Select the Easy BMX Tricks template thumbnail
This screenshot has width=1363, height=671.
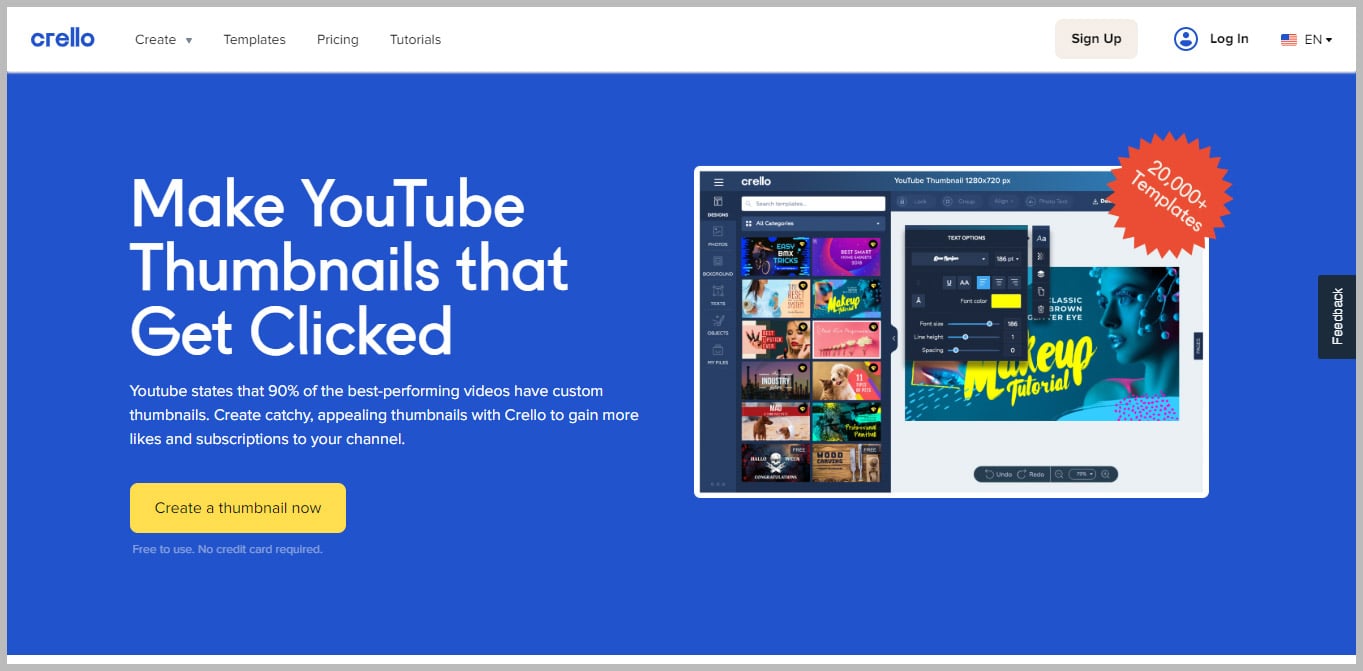(x=776, y=257)
